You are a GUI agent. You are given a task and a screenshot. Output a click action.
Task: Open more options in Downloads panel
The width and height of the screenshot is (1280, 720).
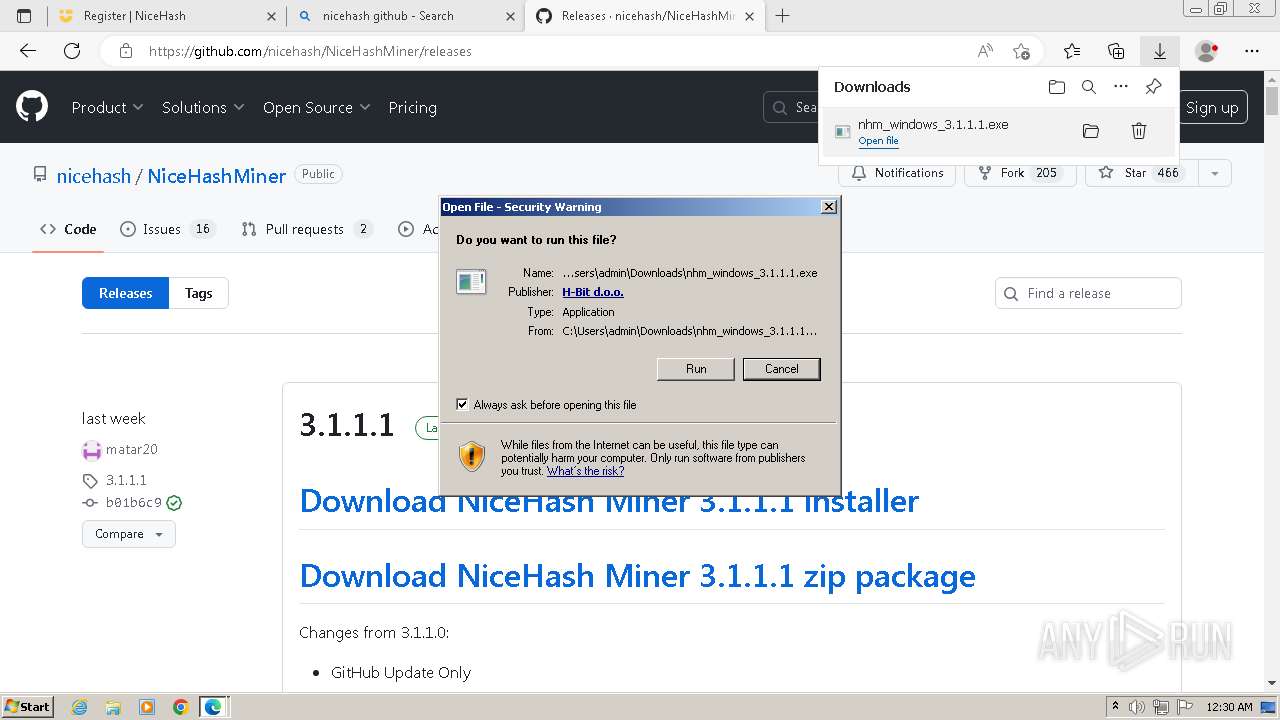[x=1121, y=87]
